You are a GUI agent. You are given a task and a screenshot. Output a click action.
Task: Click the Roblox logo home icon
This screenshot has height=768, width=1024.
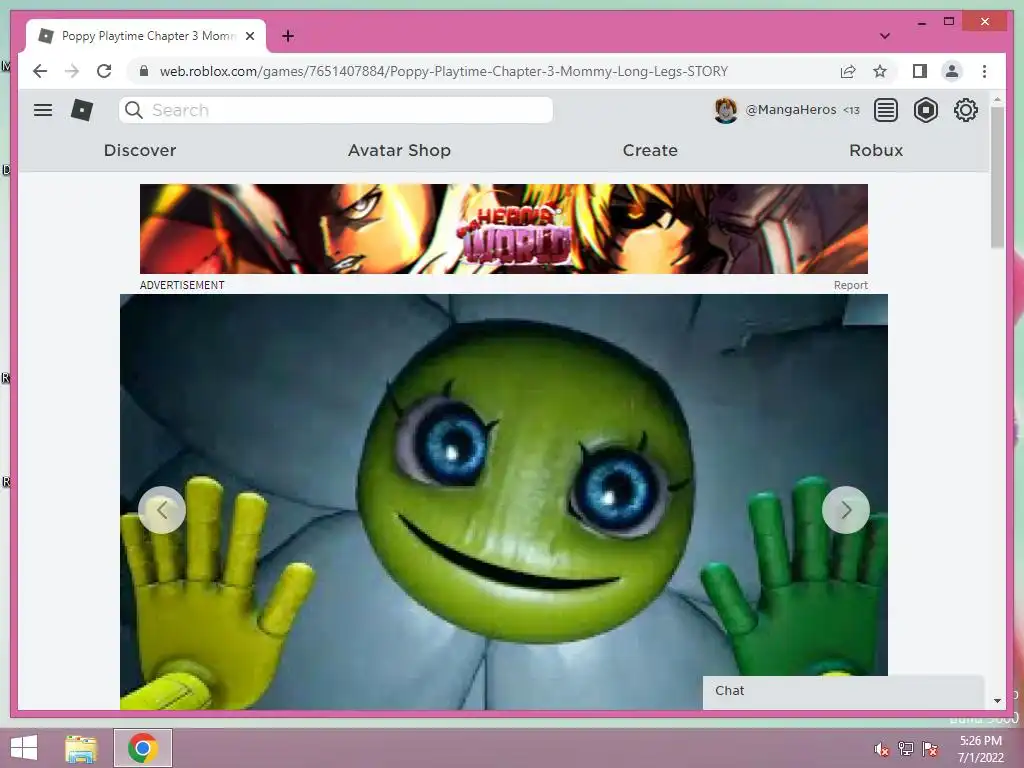pyautogui.click(x=82, y=110)
